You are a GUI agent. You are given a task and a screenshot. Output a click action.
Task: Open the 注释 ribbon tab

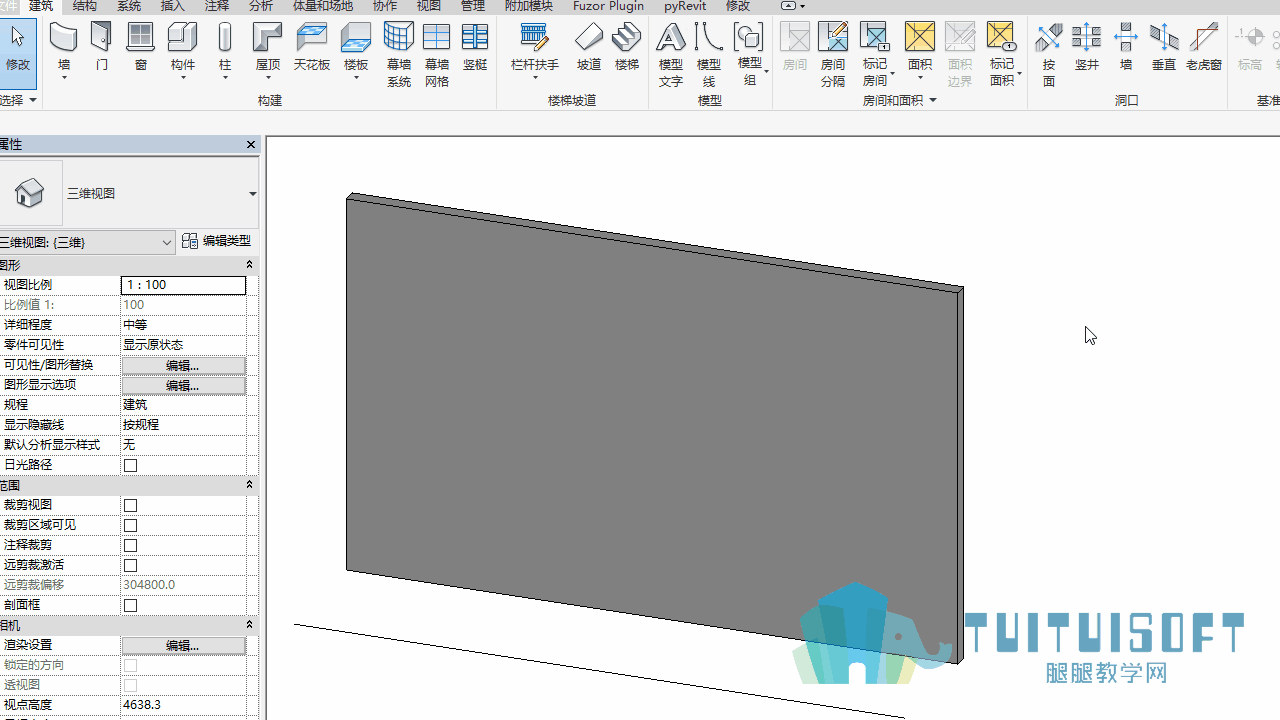tap(217, 6)
